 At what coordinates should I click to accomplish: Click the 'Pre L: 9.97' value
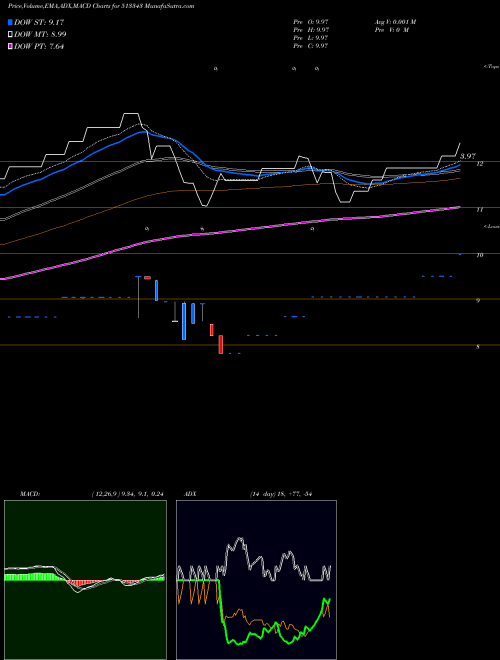(x=311, y=38)
